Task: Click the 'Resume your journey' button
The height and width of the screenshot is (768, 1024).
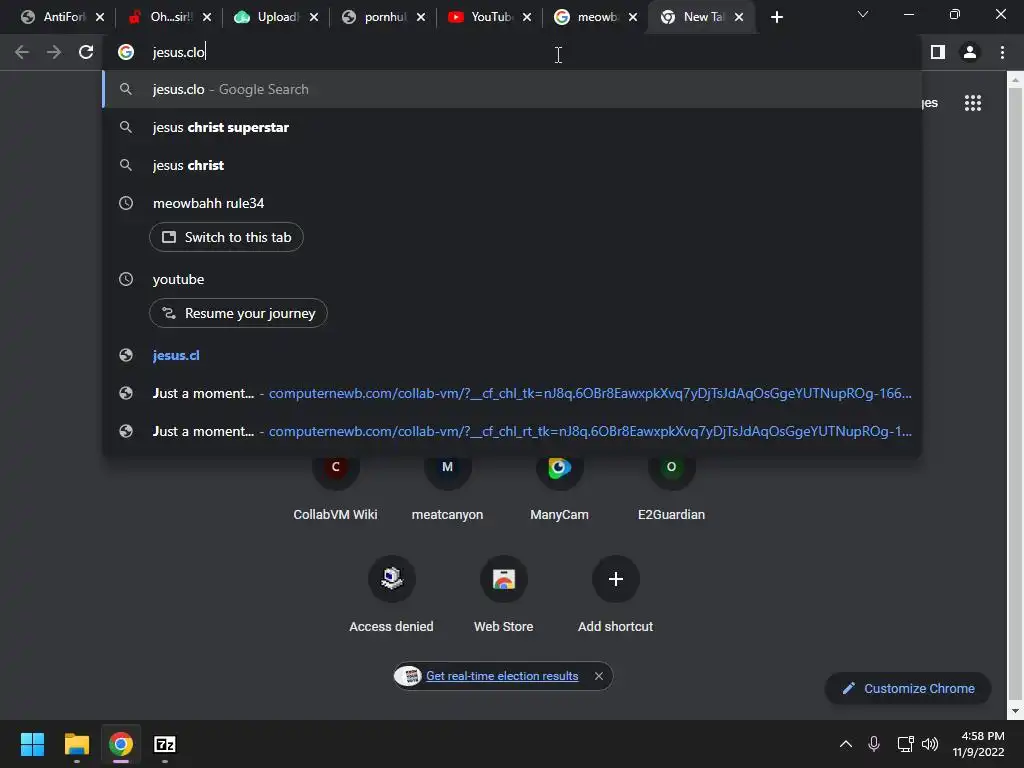Action: coord(238,313)
